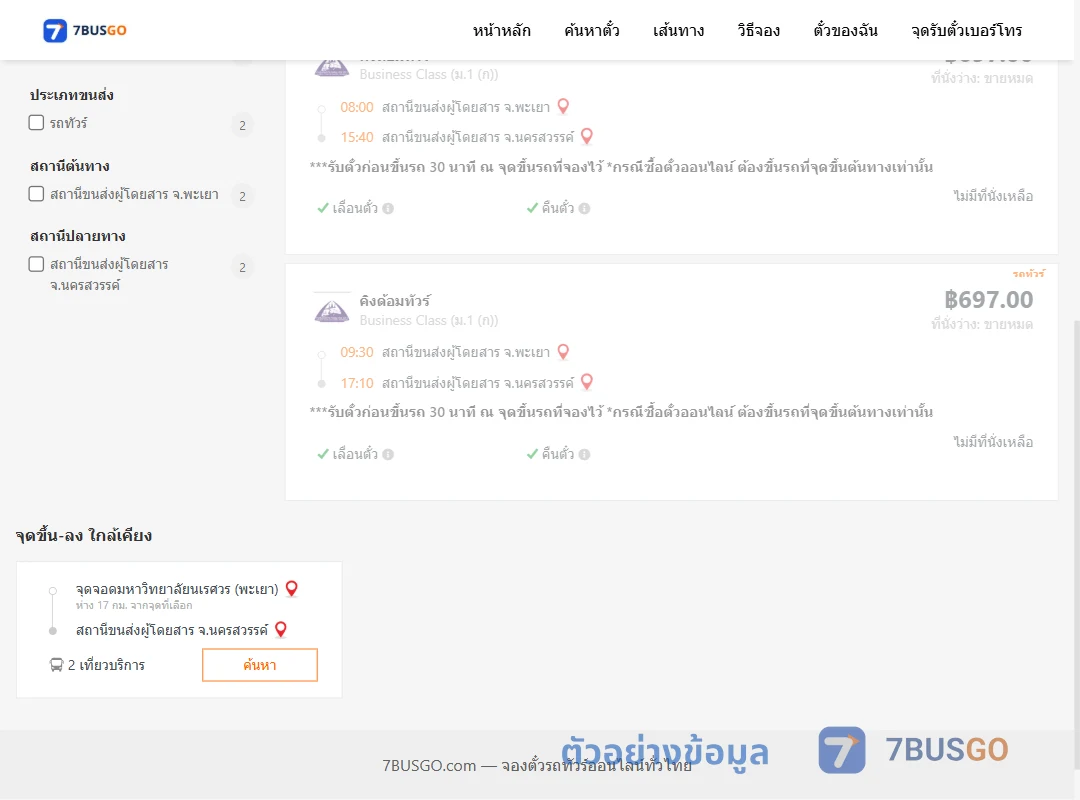Open ตั๋วของฉัน in the navigation
Screen dimensions: 1080x800
pyautogui.click(x=845, y=30)
